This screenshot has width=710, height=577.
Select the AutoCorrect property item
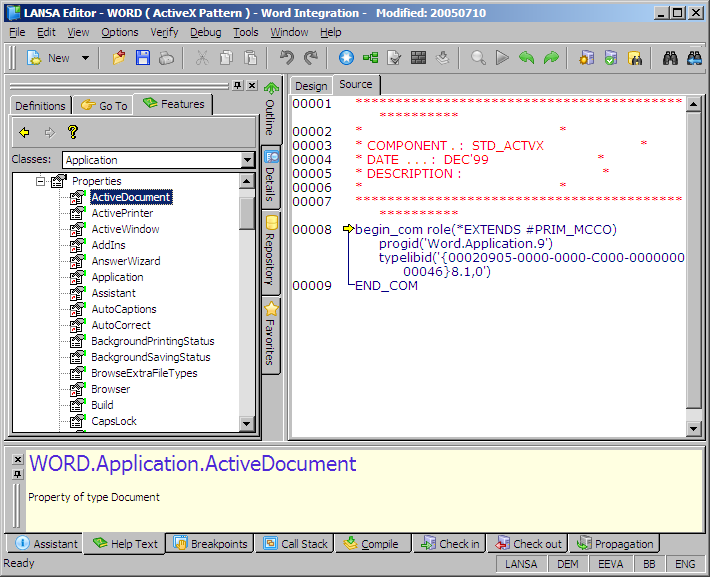(x=121, y=325)
